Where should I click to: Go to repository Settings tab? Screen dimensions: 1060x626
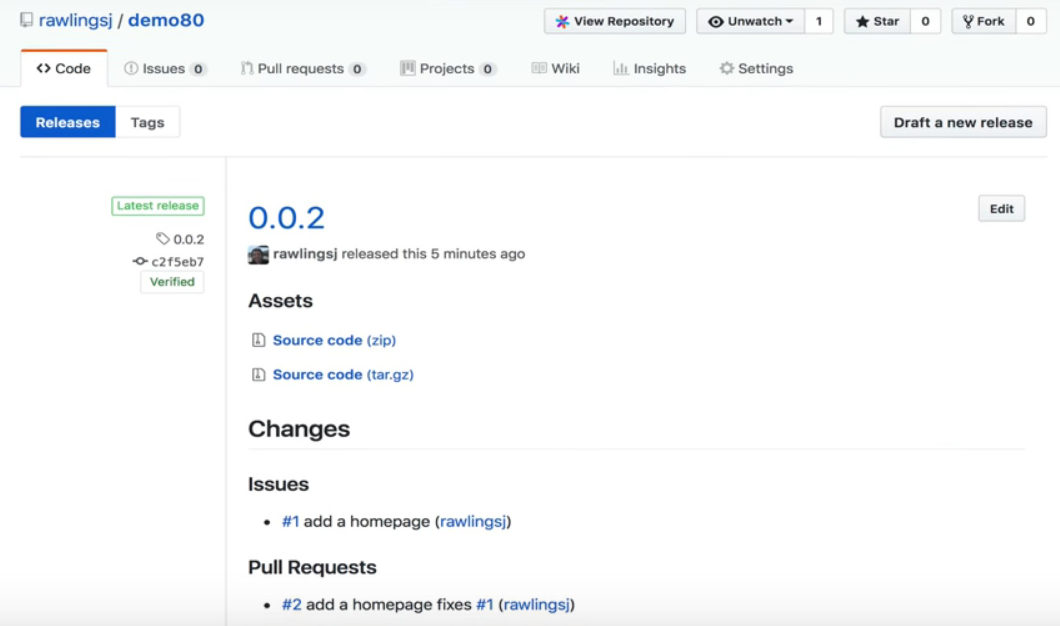(756, 68)
